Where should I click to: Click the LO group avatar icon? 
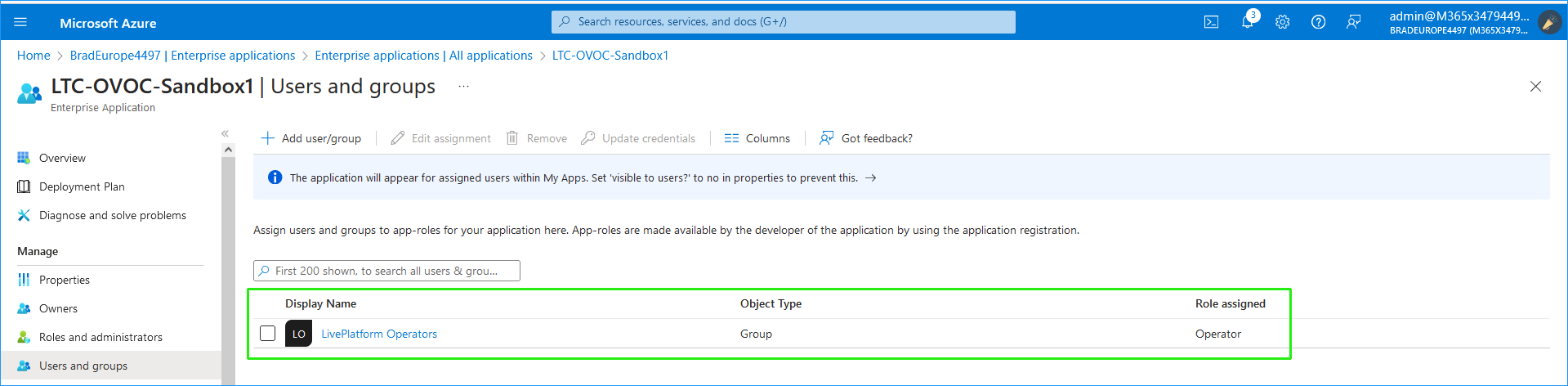pos(298,334)
